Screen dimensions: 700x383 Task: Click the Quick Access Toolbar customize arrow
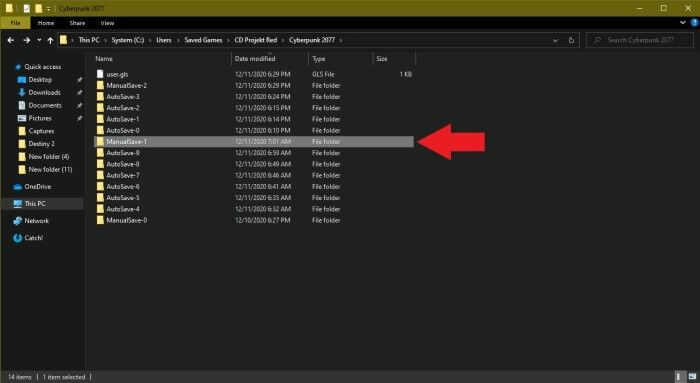point(48,8)
